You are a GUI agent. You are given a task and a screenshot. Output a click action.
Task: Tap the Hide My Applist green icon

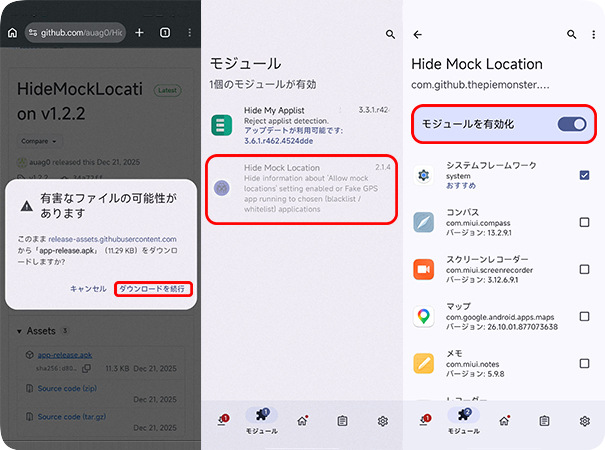[221, 125]
